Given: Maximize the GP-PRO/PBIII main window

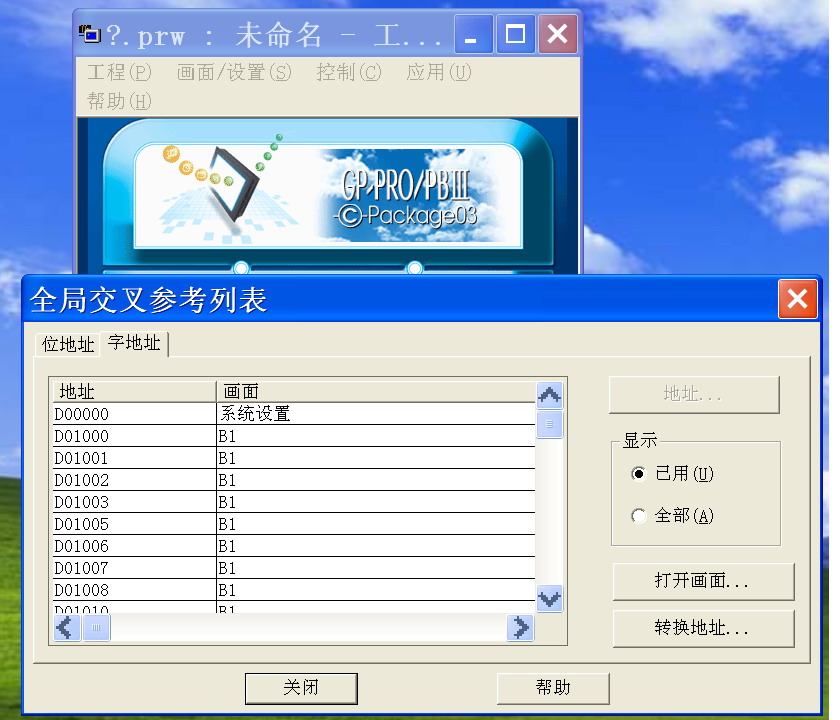Looking at the screenshot, I should 516,35.
